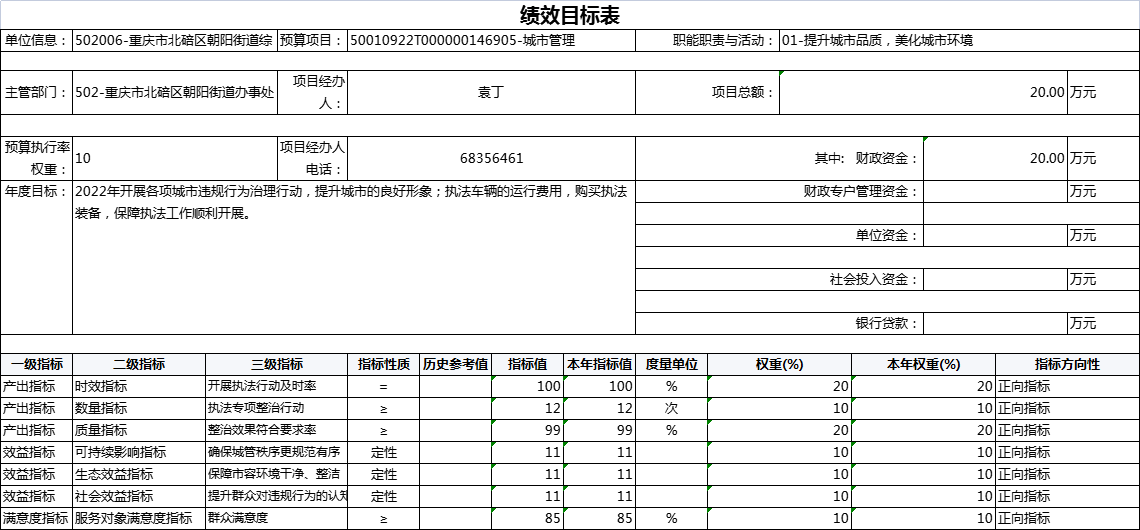The image size is (1140, 530).
Task: Click the 主管部门 value cell 502-重庆市北碚区朝阳街道办事处
Action: [x=174, y=92]
